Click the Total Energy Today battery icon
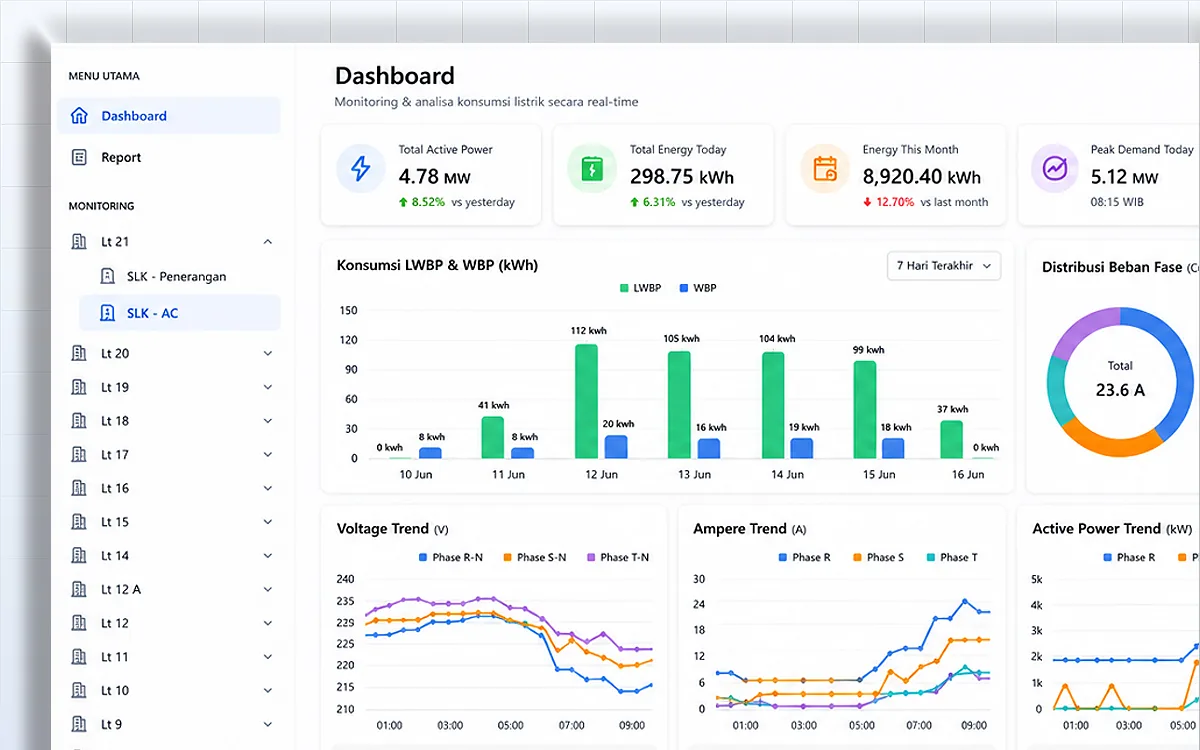This screenshot has width=1200, height=750. (x=592, y=169)
